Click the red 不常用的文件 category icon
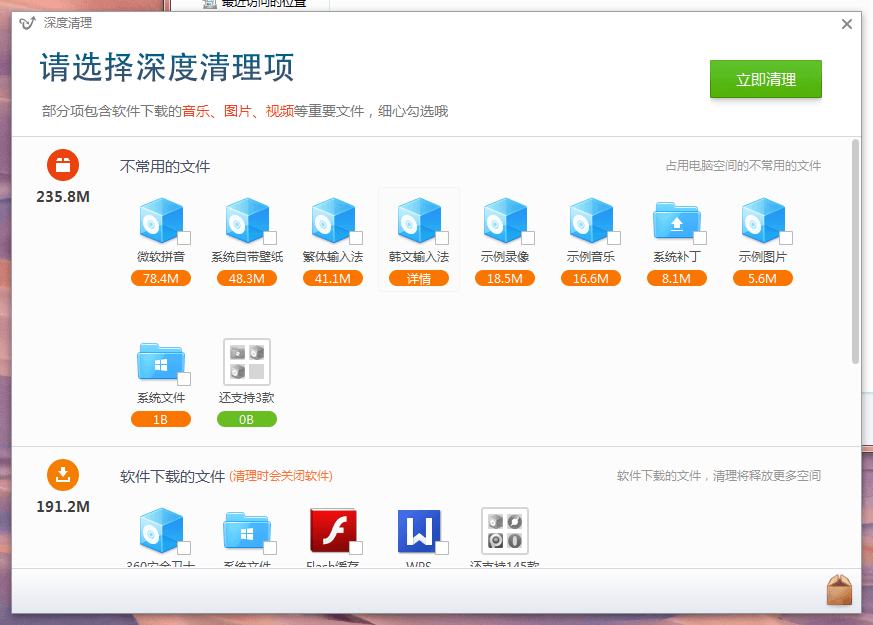 (63, 165)
